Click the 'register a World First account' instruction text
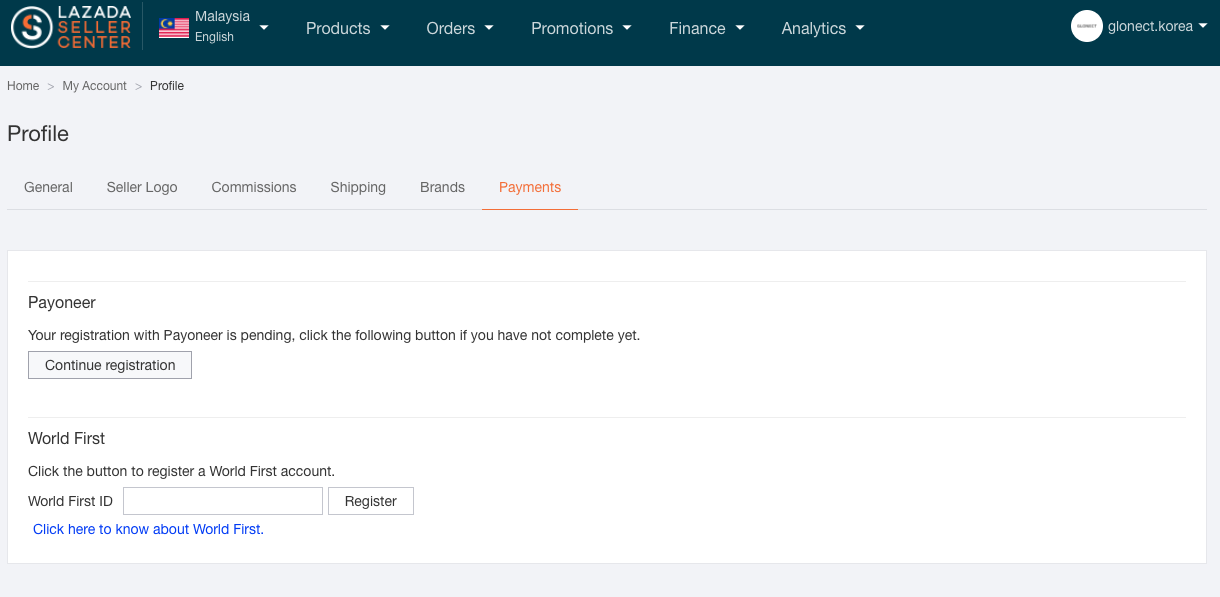The image size is (1220, 597). click(x=181, y=471)
